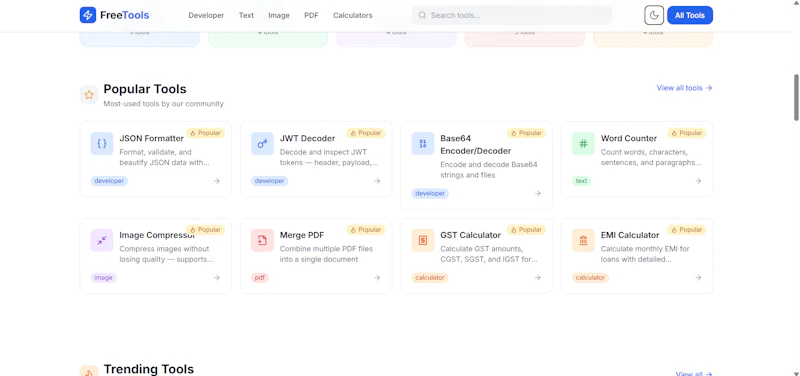Click the arrow on Merge PDF card
This screenshot has height=376, width=800.
click(x=377, y=278)
